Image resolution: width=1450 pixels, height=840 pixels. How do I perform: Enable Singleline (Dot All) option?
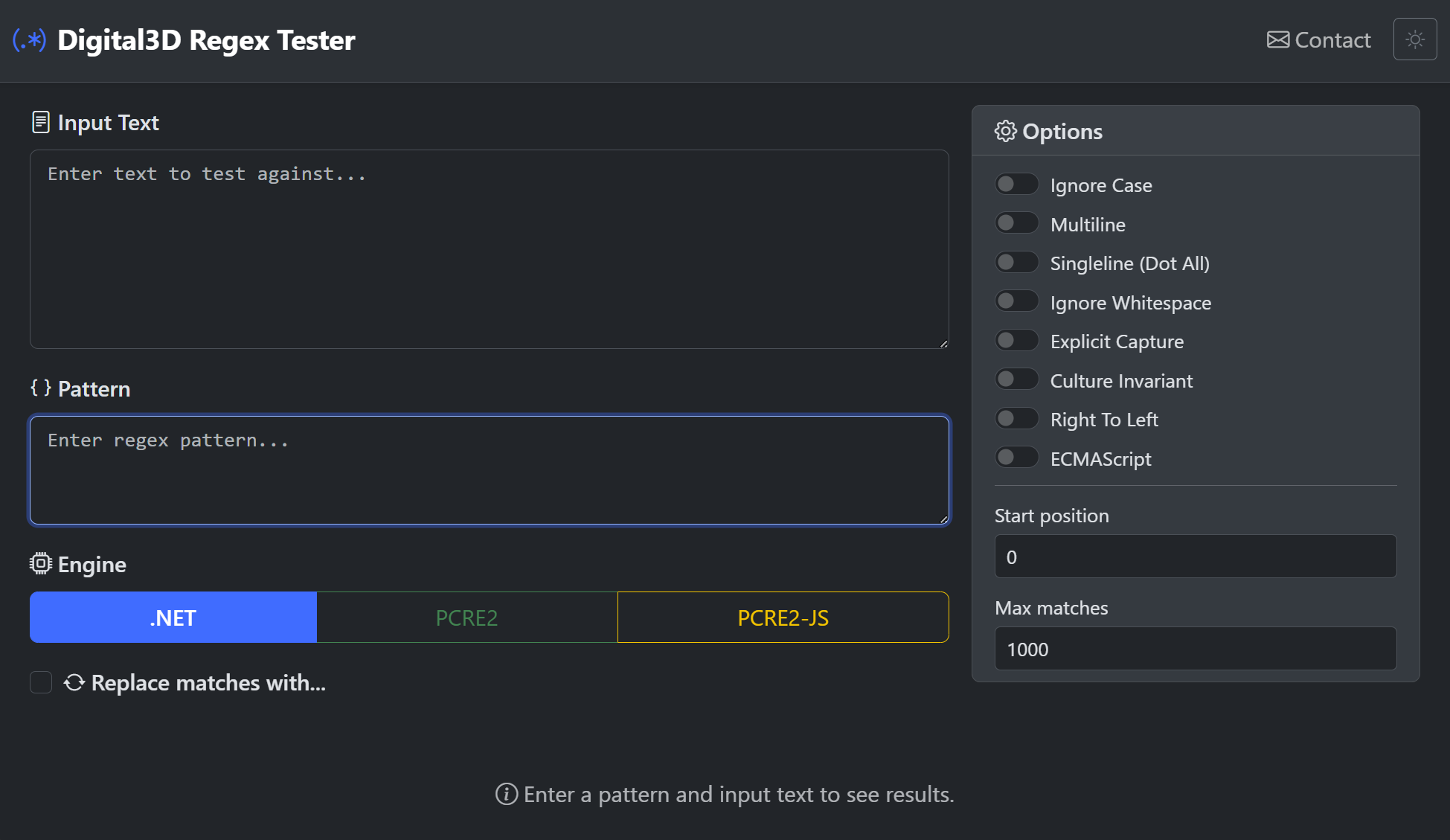click(x=1016, y=263)
